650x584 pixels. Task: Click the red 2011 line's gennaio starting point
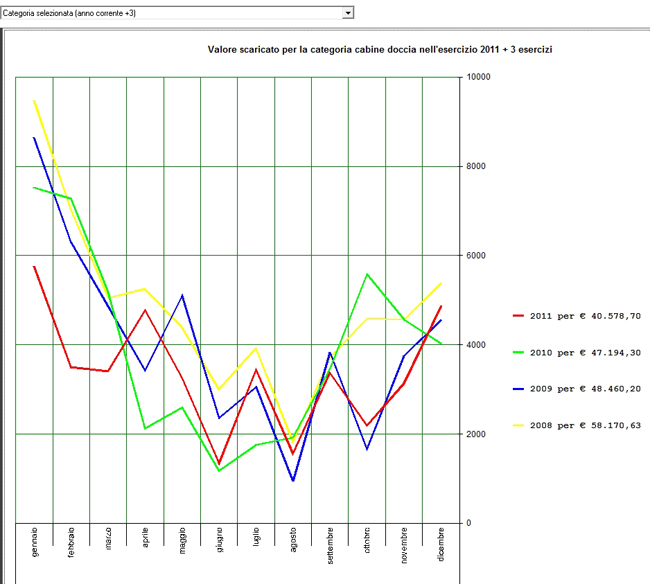coord(34,267)
